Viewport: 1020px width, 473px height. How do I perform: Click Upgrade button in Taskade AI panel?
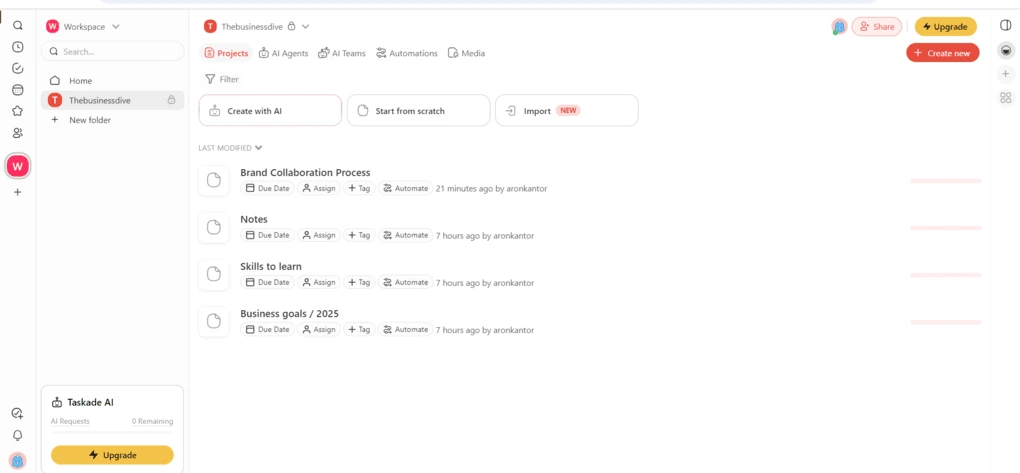click(112, 455)
